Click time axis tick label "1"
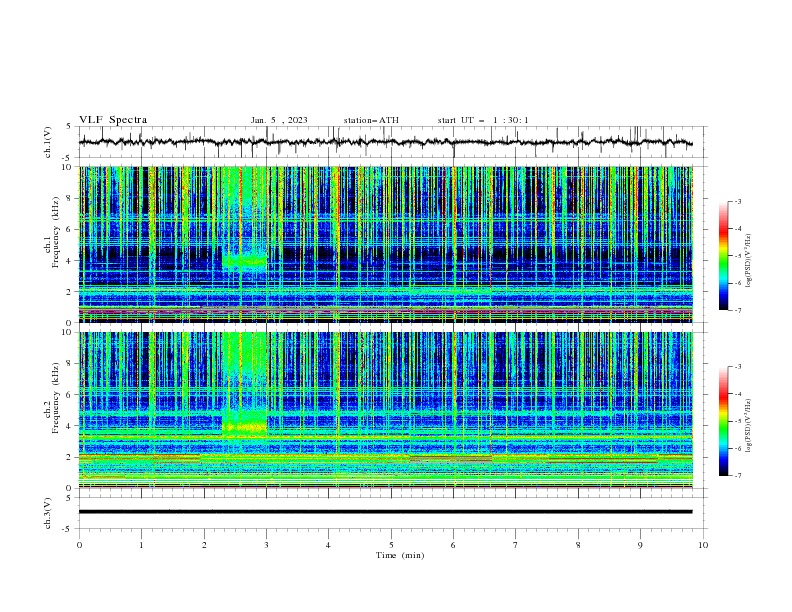 pos(141,545)
